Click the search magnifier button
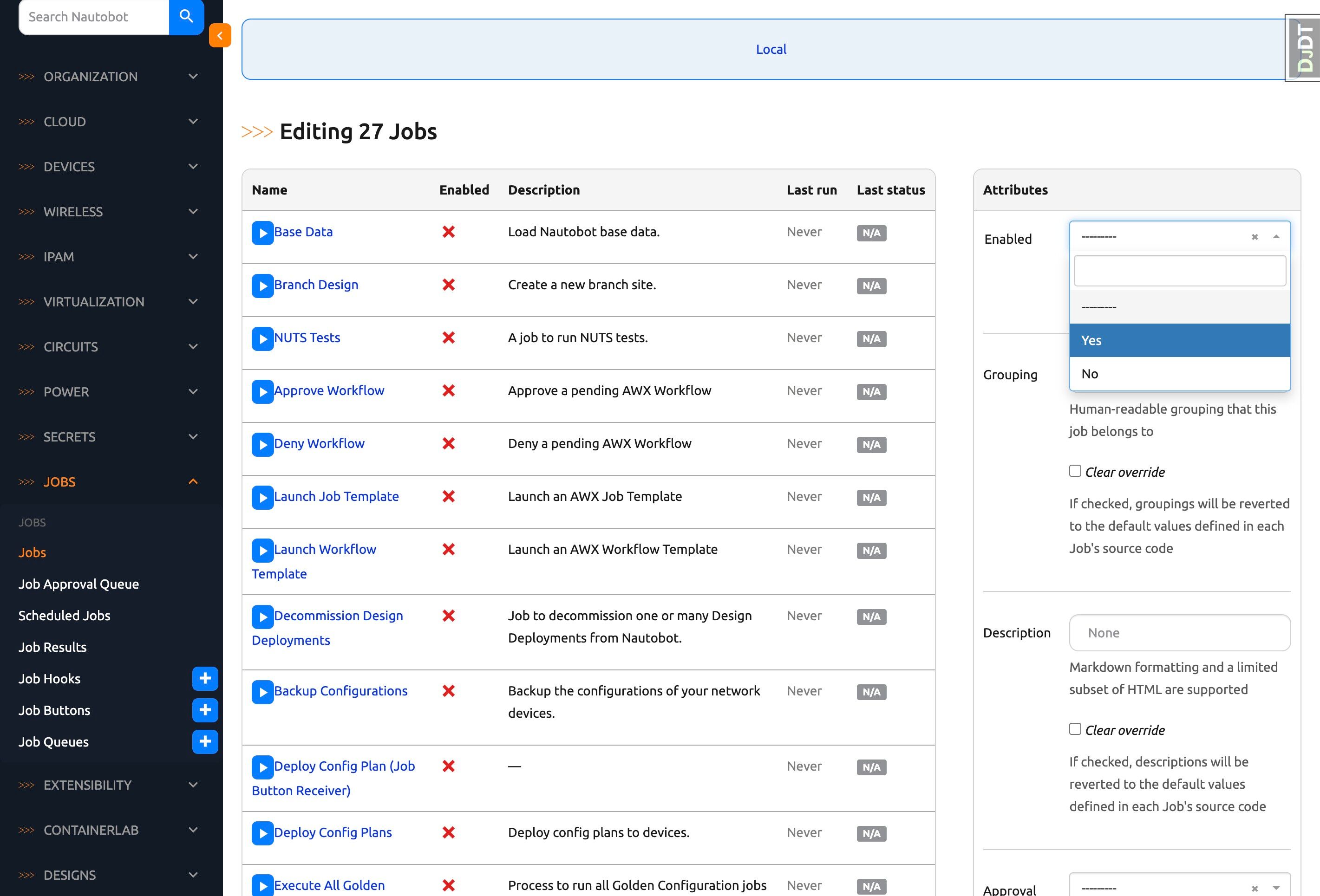 [x=186, y=16]
